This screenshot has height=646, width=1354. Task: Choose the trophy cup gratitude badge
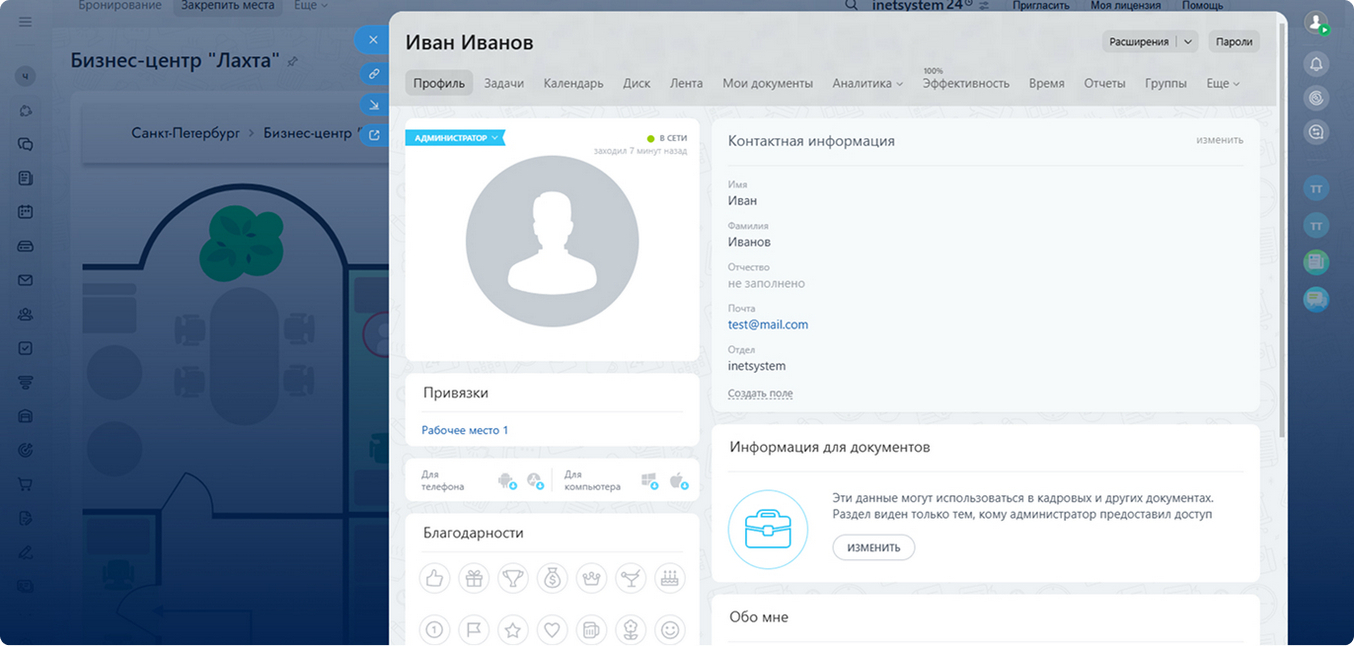pyautogui.click(x=513, y=577)
